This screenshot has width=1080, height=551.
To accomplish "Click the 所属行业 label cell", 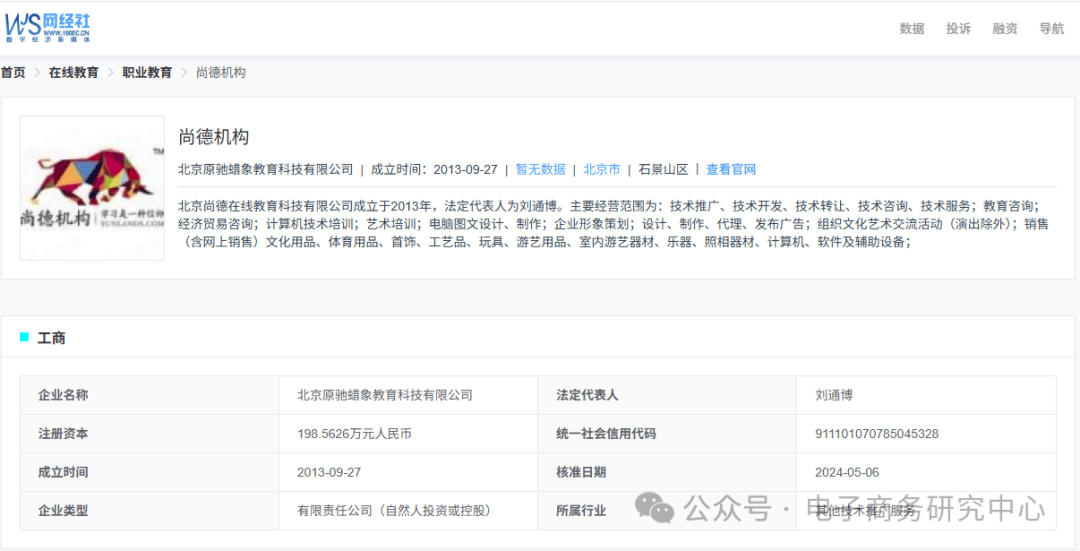I will coord(667,511).
